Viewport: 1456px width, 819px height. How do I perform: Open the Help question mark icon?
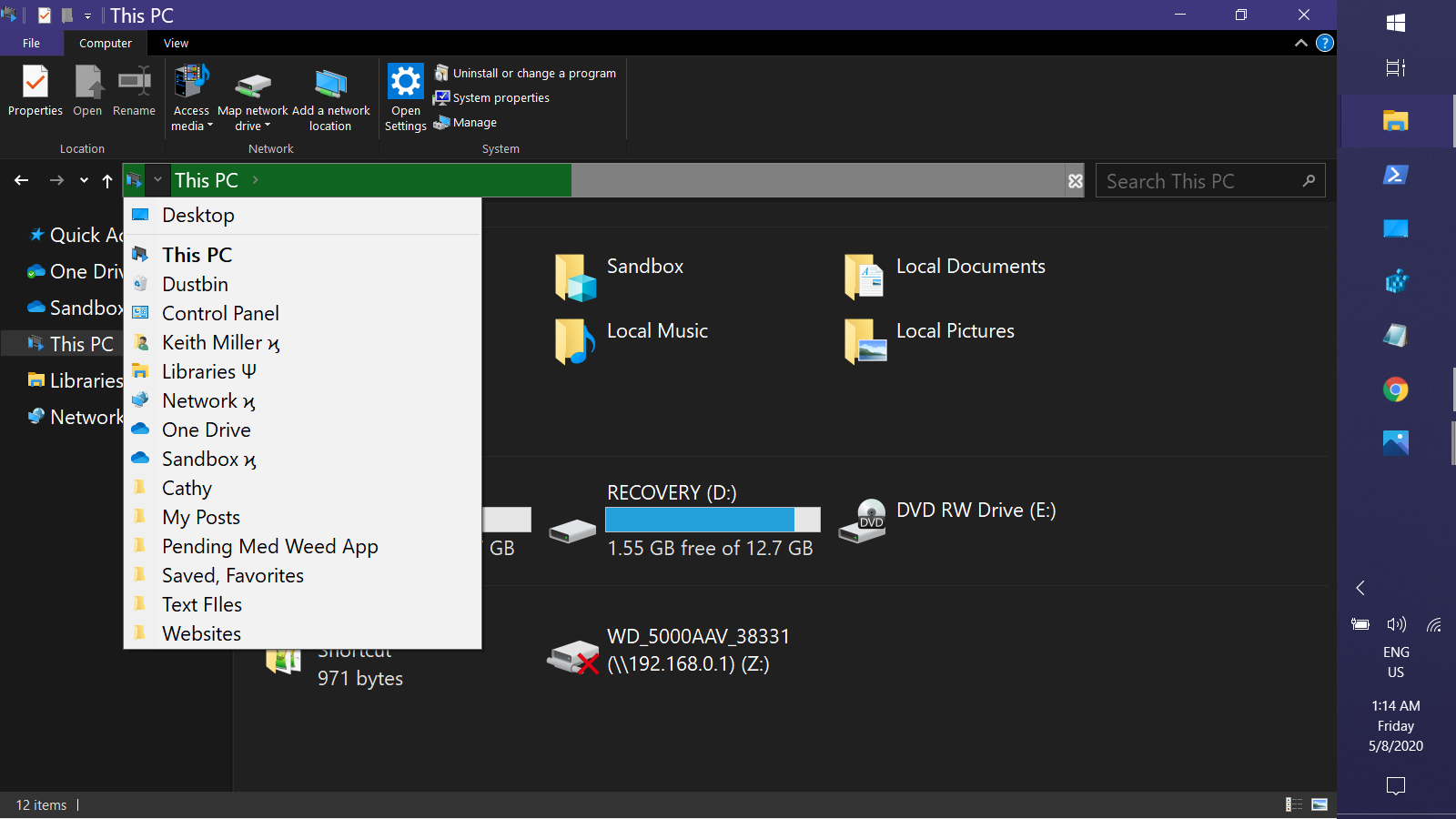1325,43
